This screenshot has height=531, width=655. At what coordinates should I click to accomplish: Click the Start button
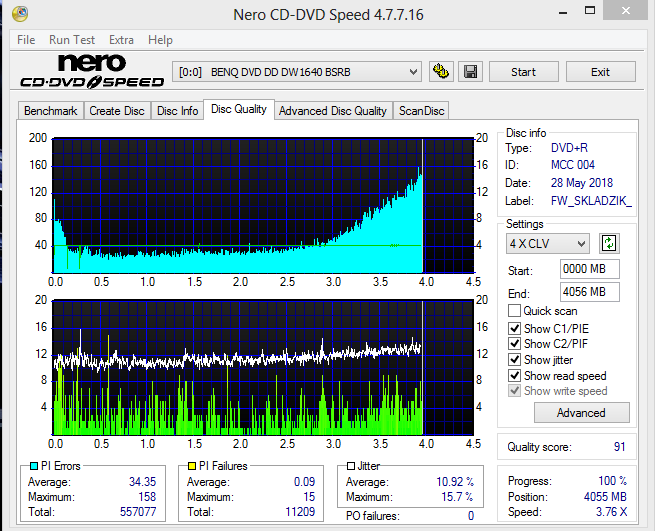click(x=523, y=72)
